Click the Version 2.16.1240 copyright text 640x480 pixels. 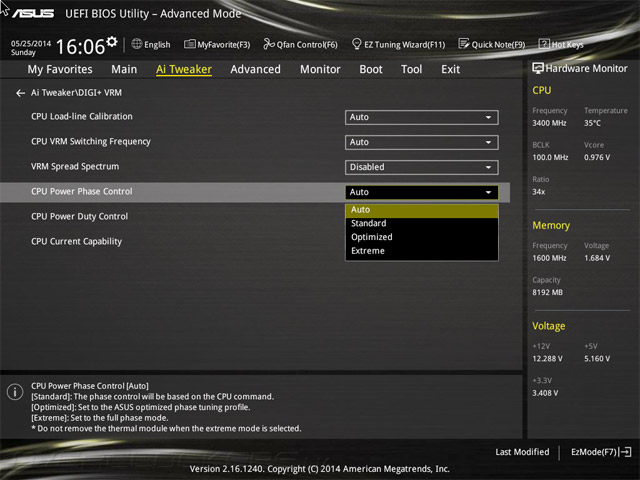[320, 469]
